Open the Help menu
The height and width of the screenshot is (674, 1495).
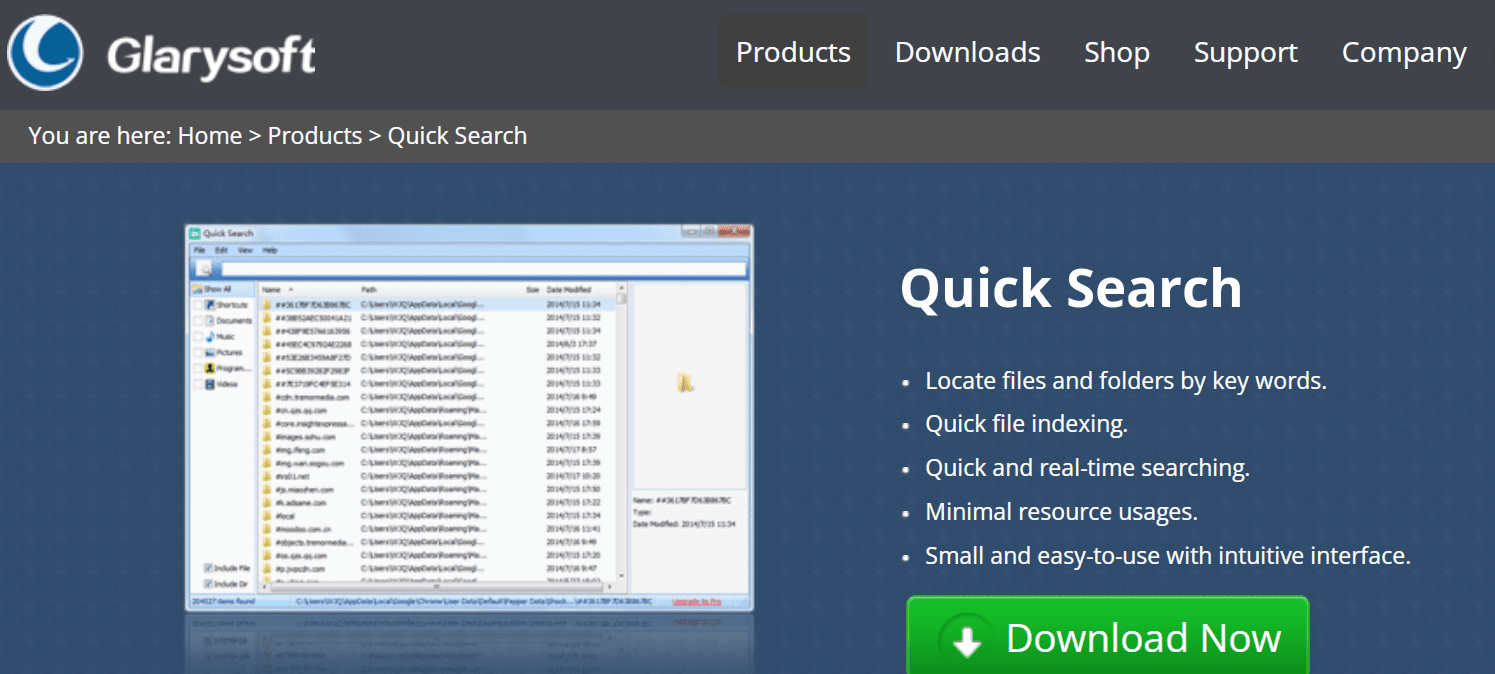(270, 250)
